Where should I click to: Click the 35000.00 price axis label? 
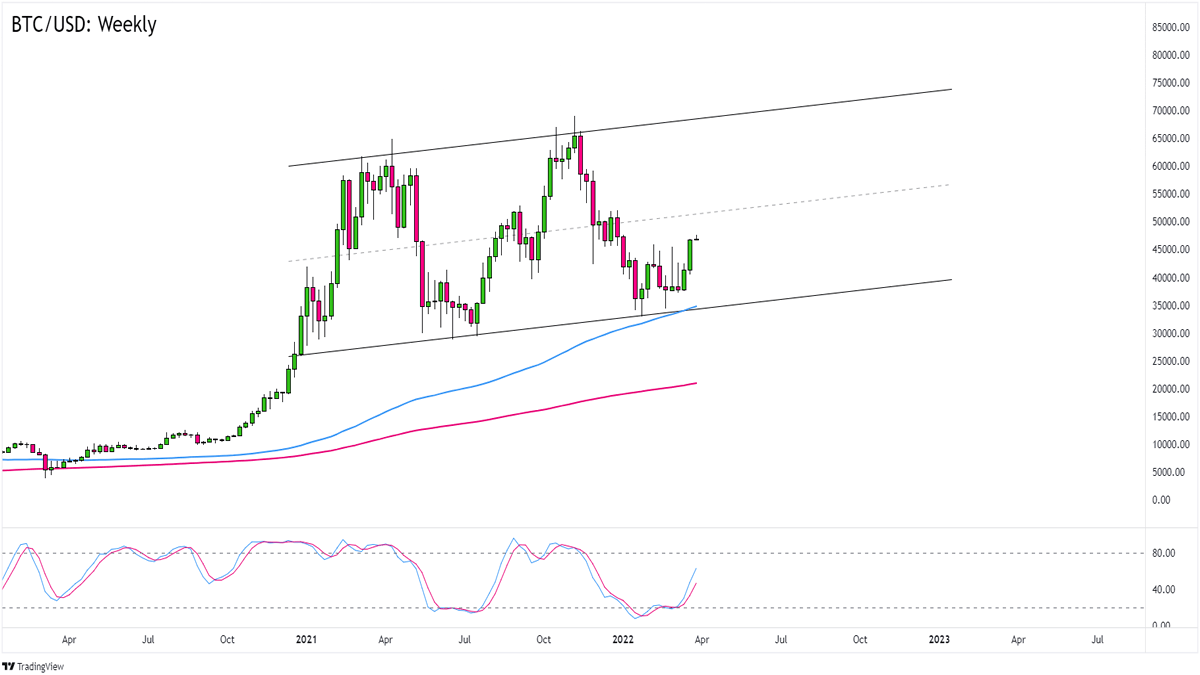click(x=1169, y=305)
